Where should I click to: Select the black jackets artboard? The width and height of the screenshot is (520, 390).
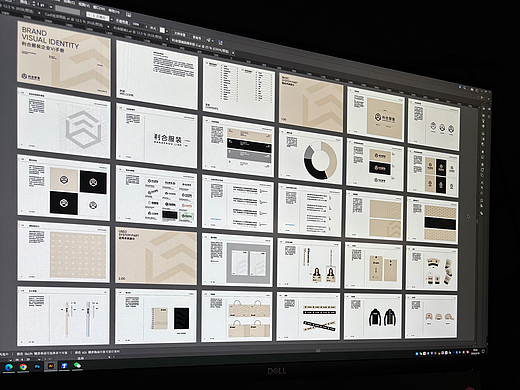373,317
